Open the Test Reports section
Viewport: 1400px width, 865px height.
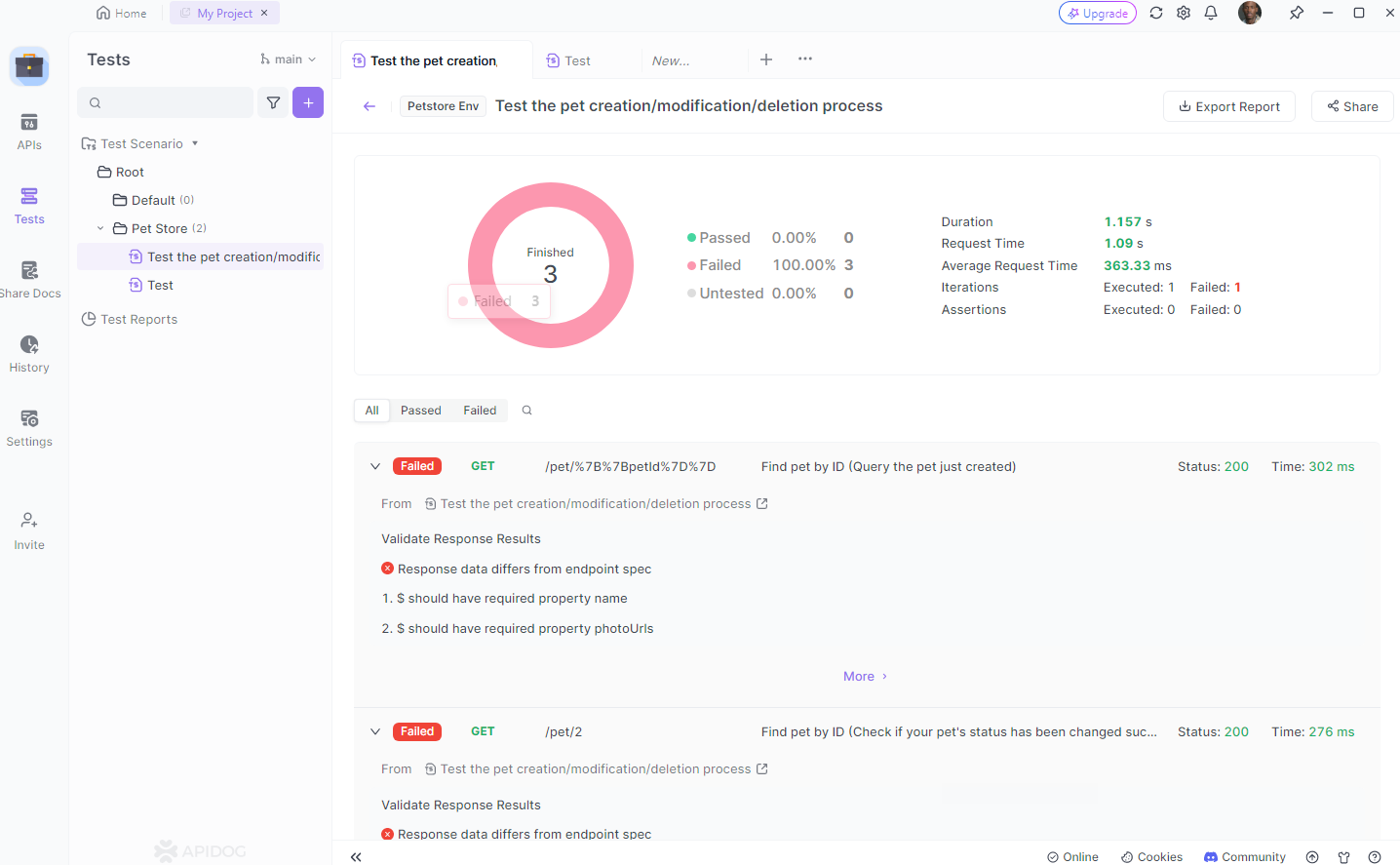[138, 319]
